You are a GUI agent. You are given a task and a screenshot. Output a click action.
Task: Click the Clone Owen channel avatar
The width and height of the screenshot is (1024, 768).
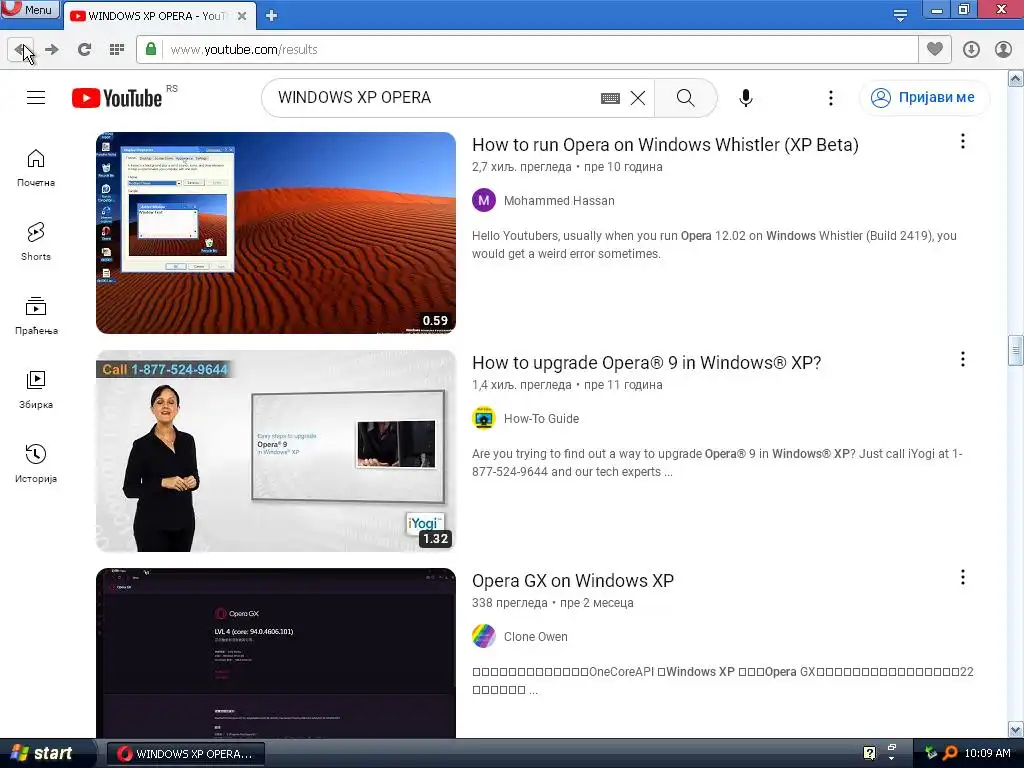click(484, 637)
